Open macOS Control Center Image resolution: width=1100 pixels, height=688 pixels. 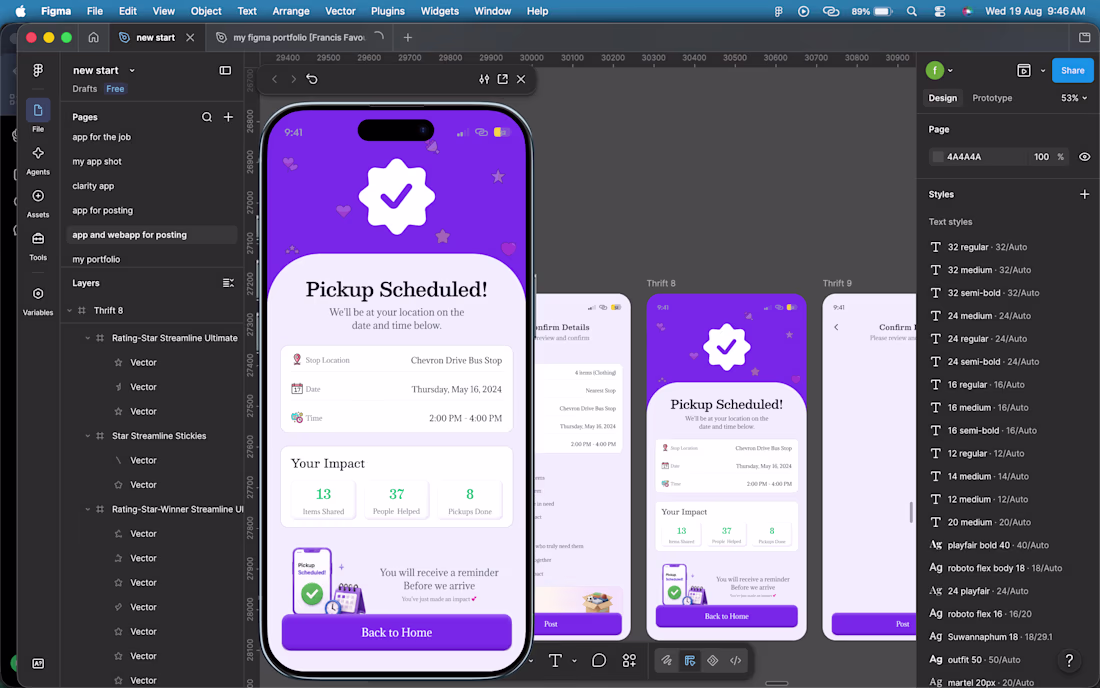click(939, 11)
